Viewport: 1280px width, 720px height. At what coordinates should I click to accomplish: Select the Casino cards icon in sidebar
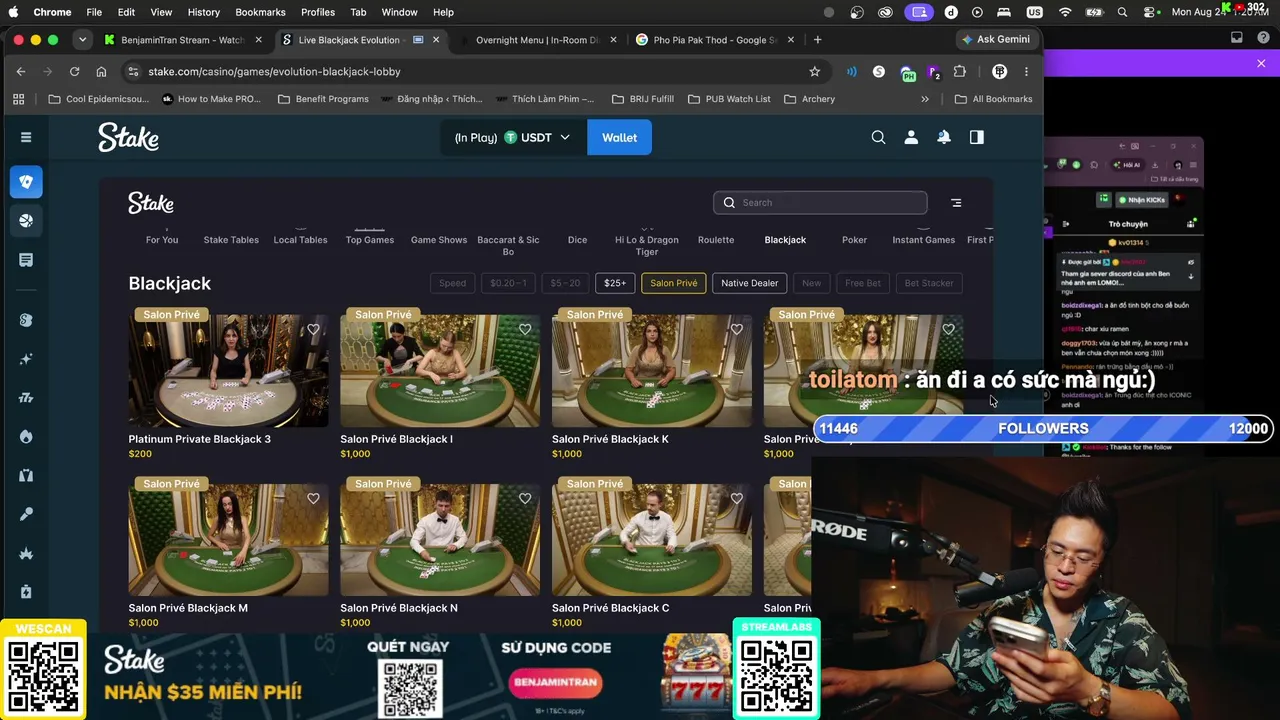pos(27,182)
